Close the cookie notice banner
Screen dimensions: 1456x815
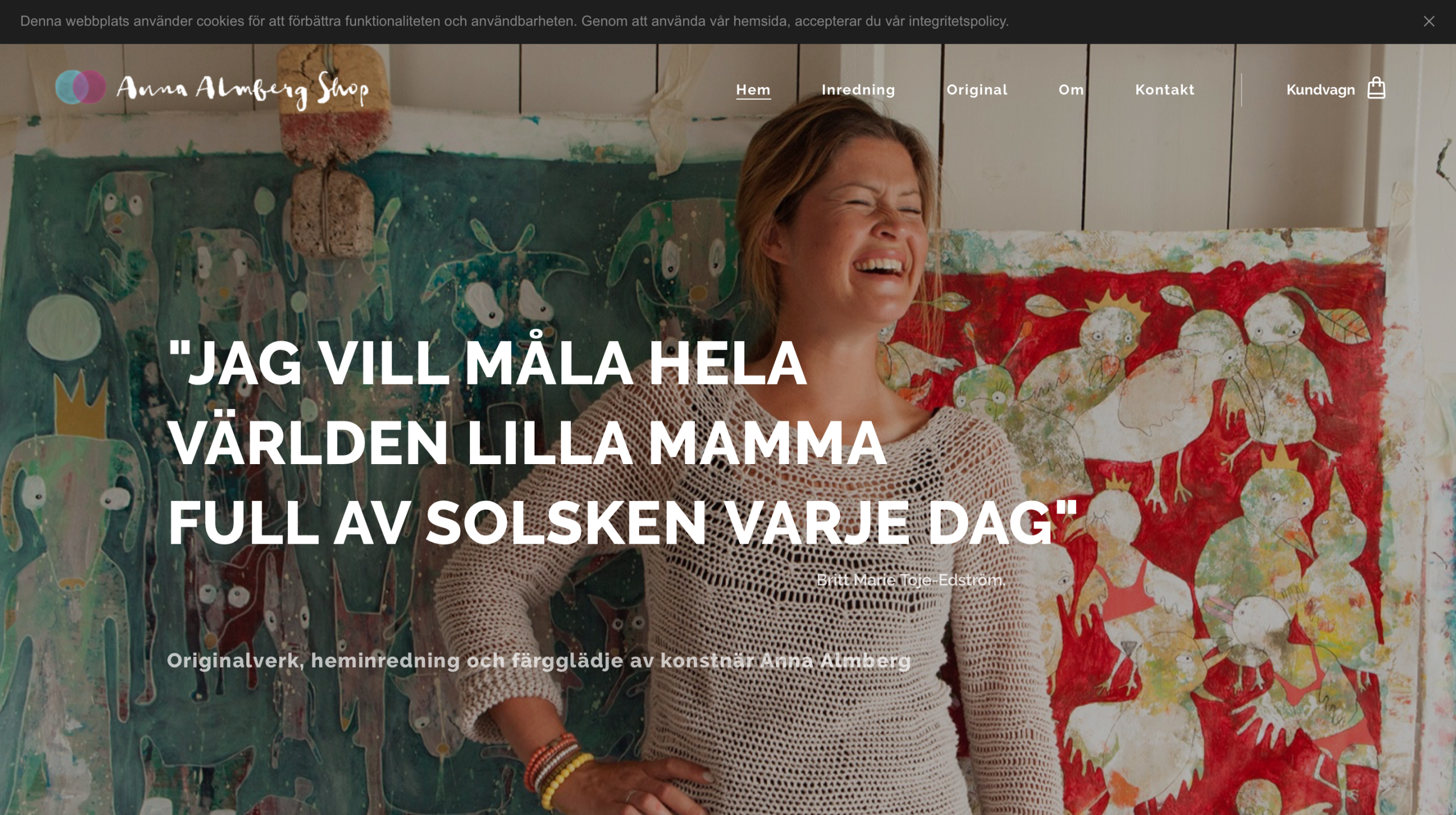(1429, 22)
